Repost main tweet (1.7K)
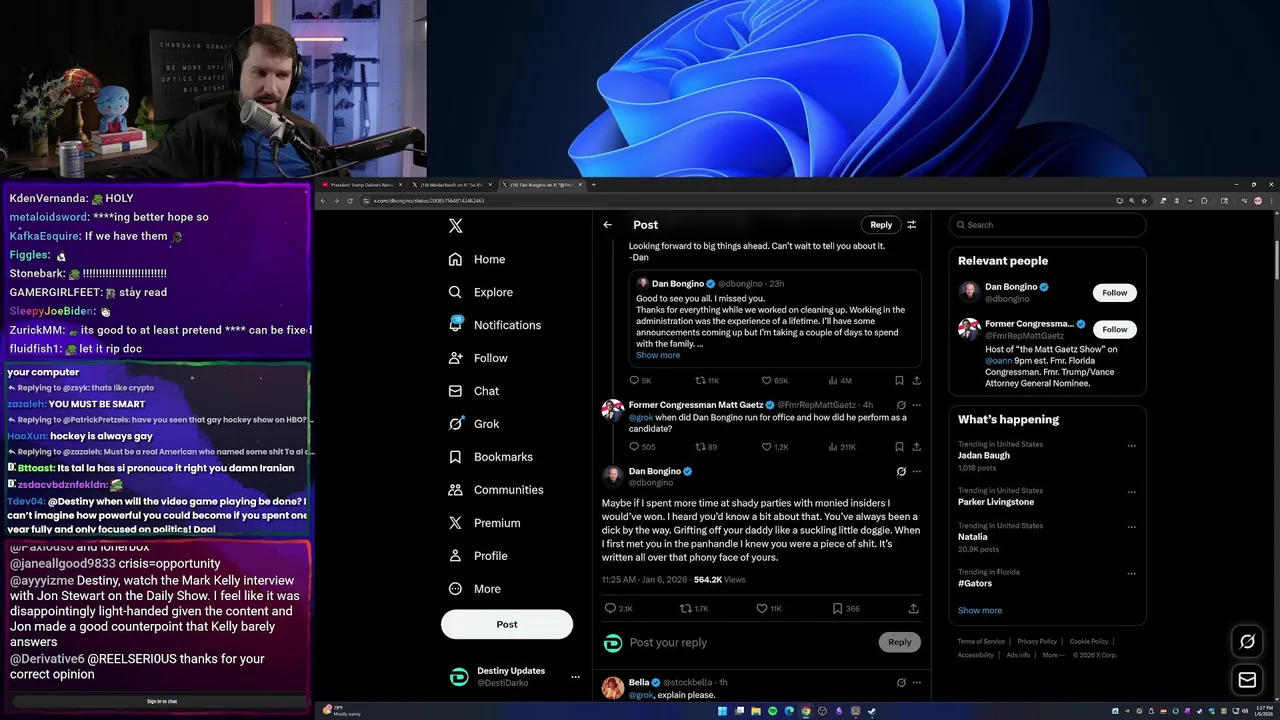This screenshot has height=720, width=1280. click(694, 608)
